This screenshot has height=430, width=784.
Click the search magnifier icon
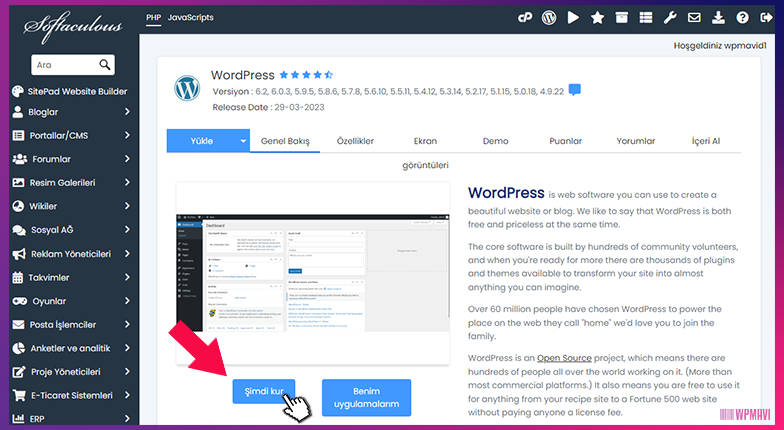click(x=104, y=64)
